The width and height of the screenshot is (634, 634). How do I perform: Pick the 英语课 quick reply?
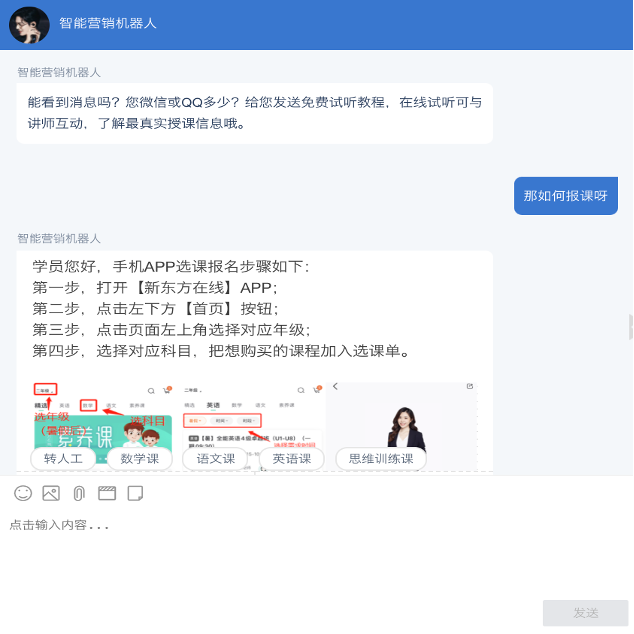click(x=292, y=459)
